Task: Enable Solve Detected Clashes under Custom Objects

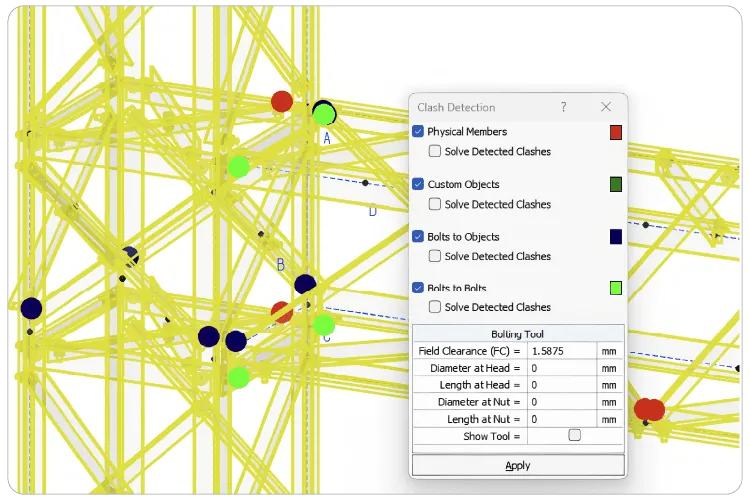Action: coord(435,204)
